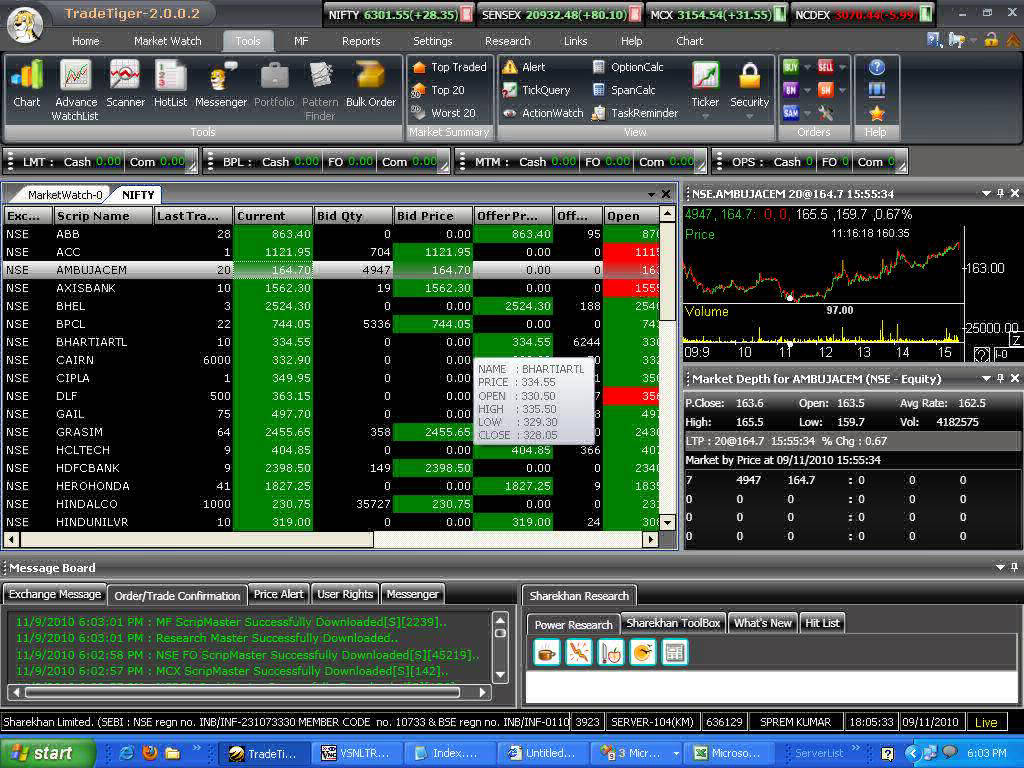Click the market watch horizontal scrollbar
Viewport: 1024px width, 768px height.
(x=200, y=540)
